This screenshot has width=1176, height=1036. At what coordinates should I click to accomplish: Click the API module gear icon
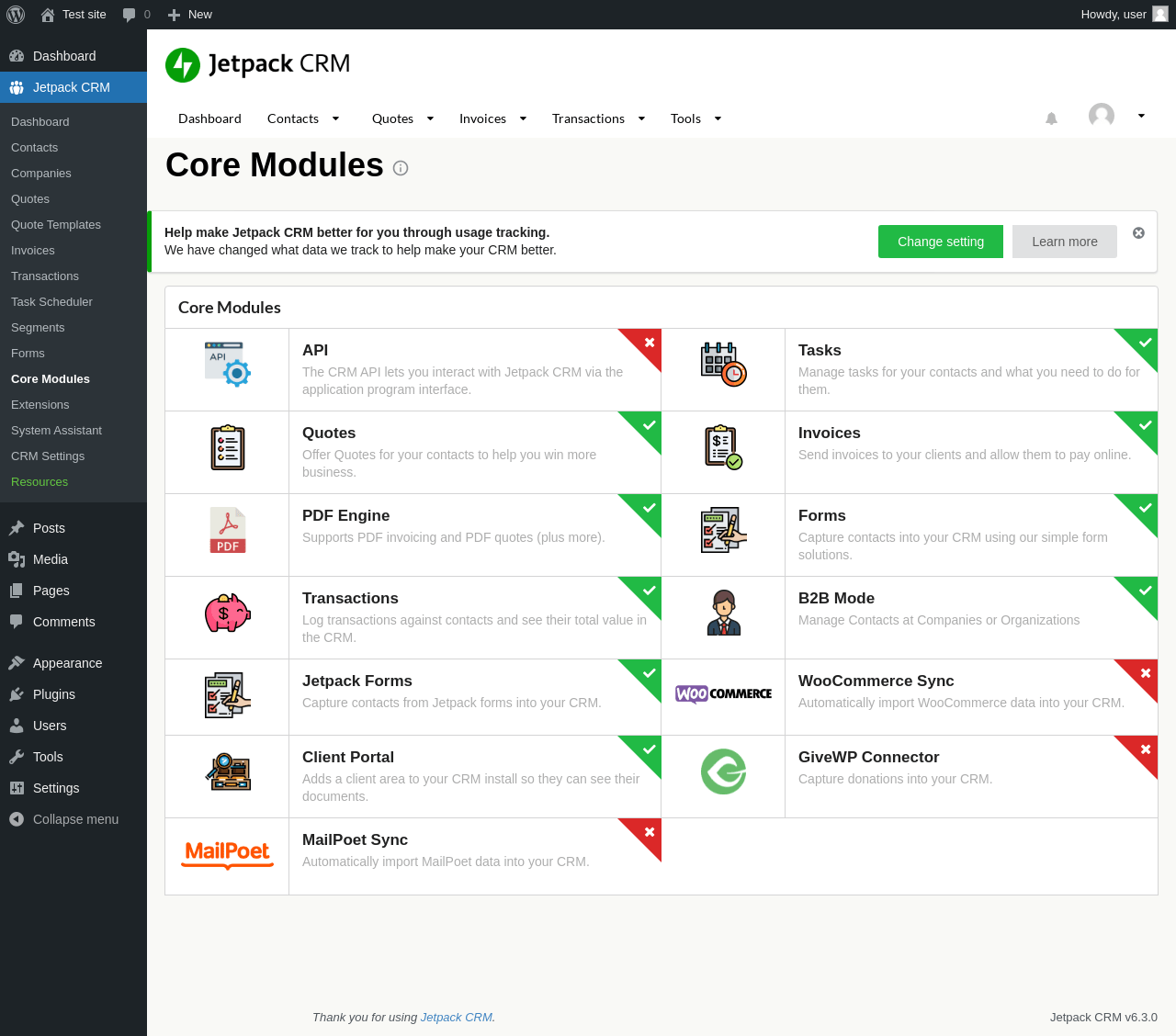point(228,364)
